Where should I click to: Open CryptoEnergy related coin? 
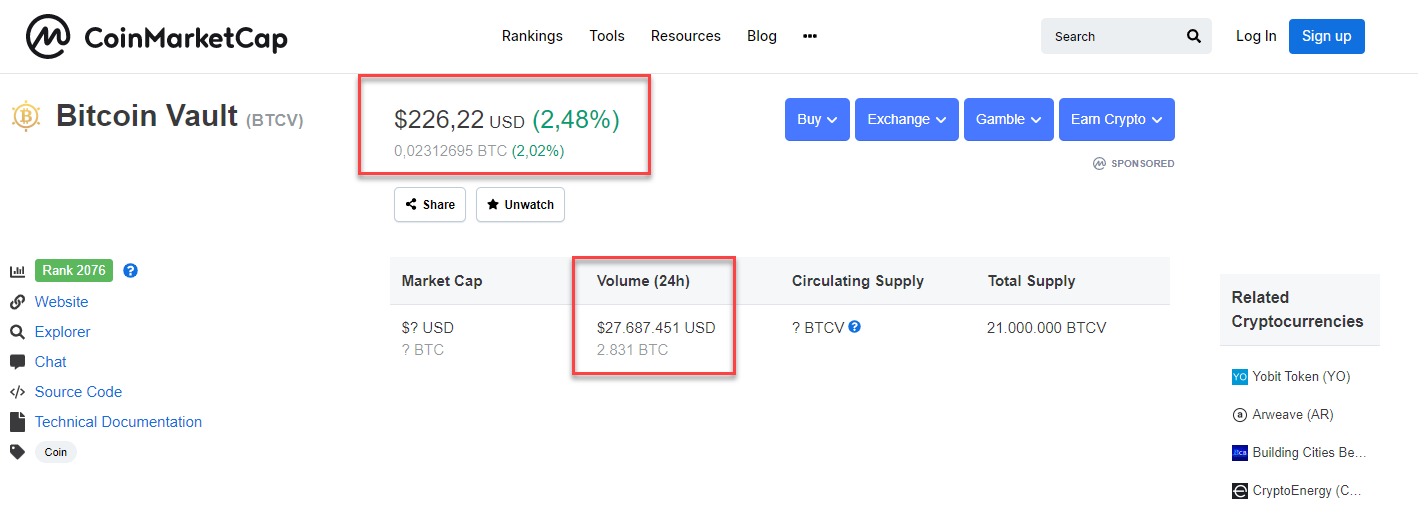coord(1307,491)
